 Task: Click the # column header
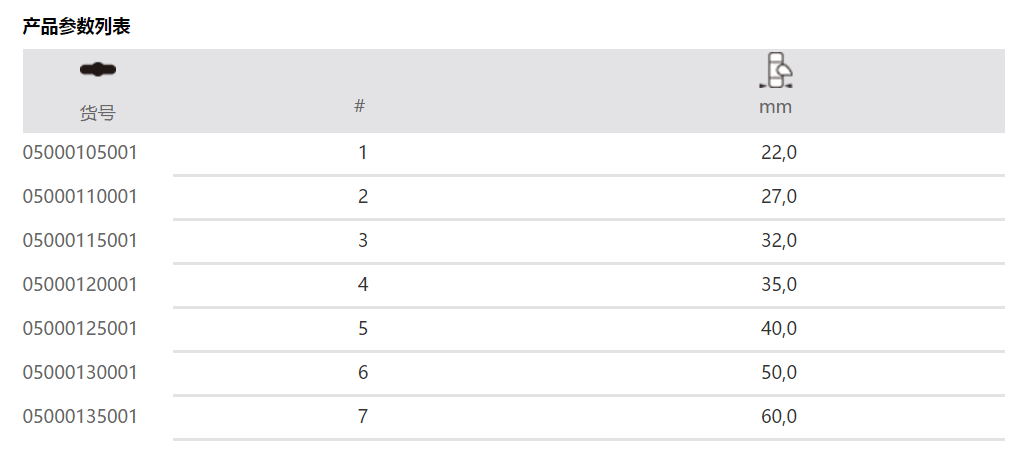[x=360, y=105]
